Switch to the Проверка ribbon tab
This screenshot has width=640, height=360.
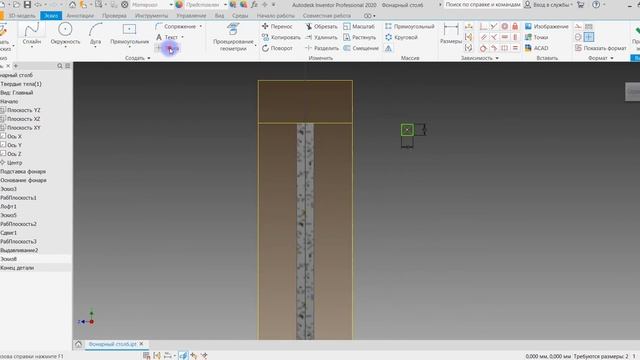coord(114,16)
